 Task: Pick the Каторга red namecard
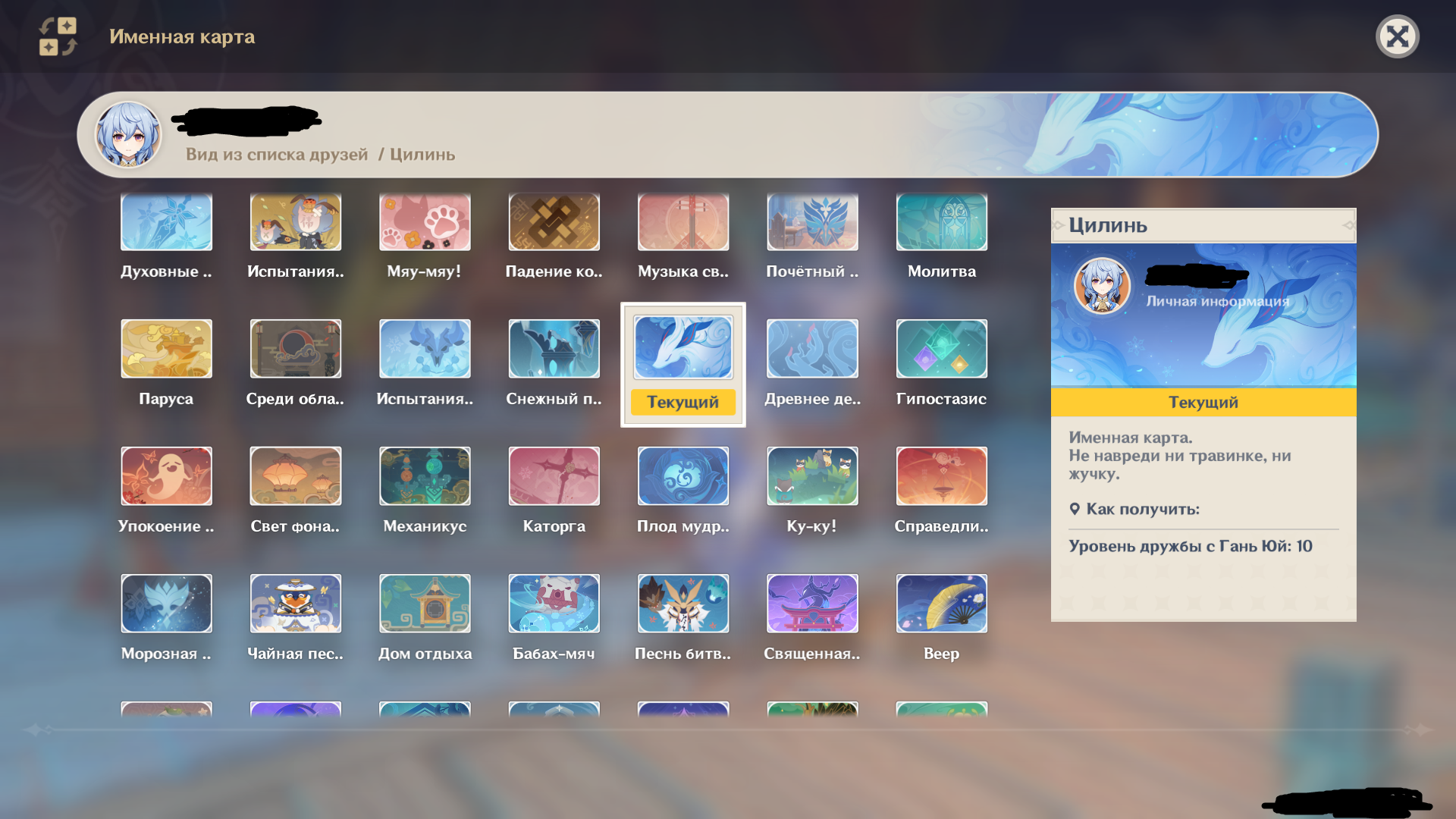coord(554,476)
